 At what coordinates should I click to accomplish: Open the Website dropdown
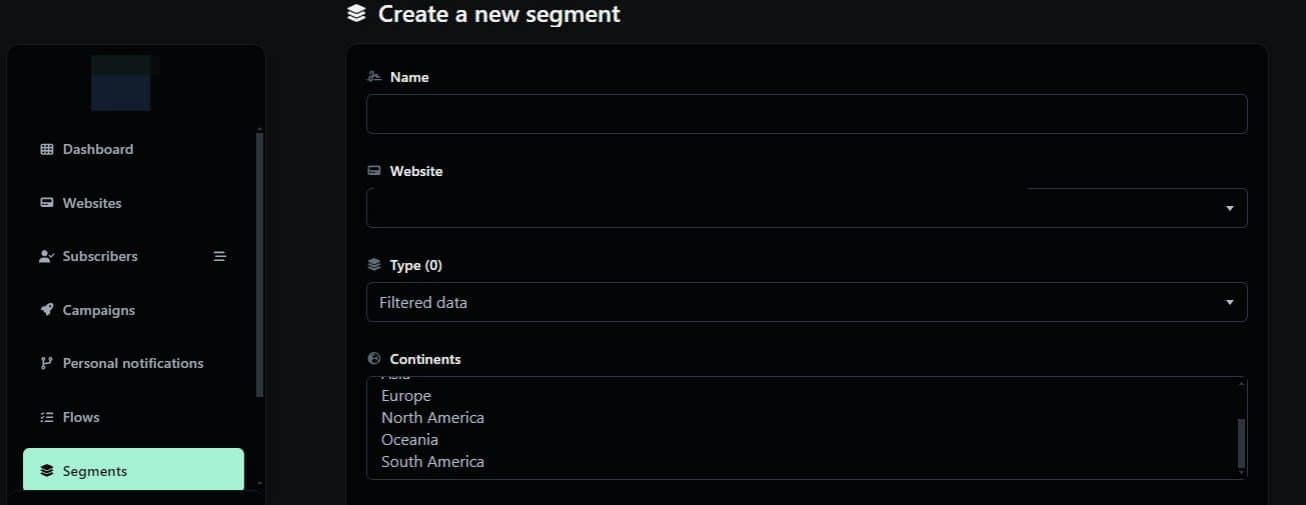coord(806,208)
